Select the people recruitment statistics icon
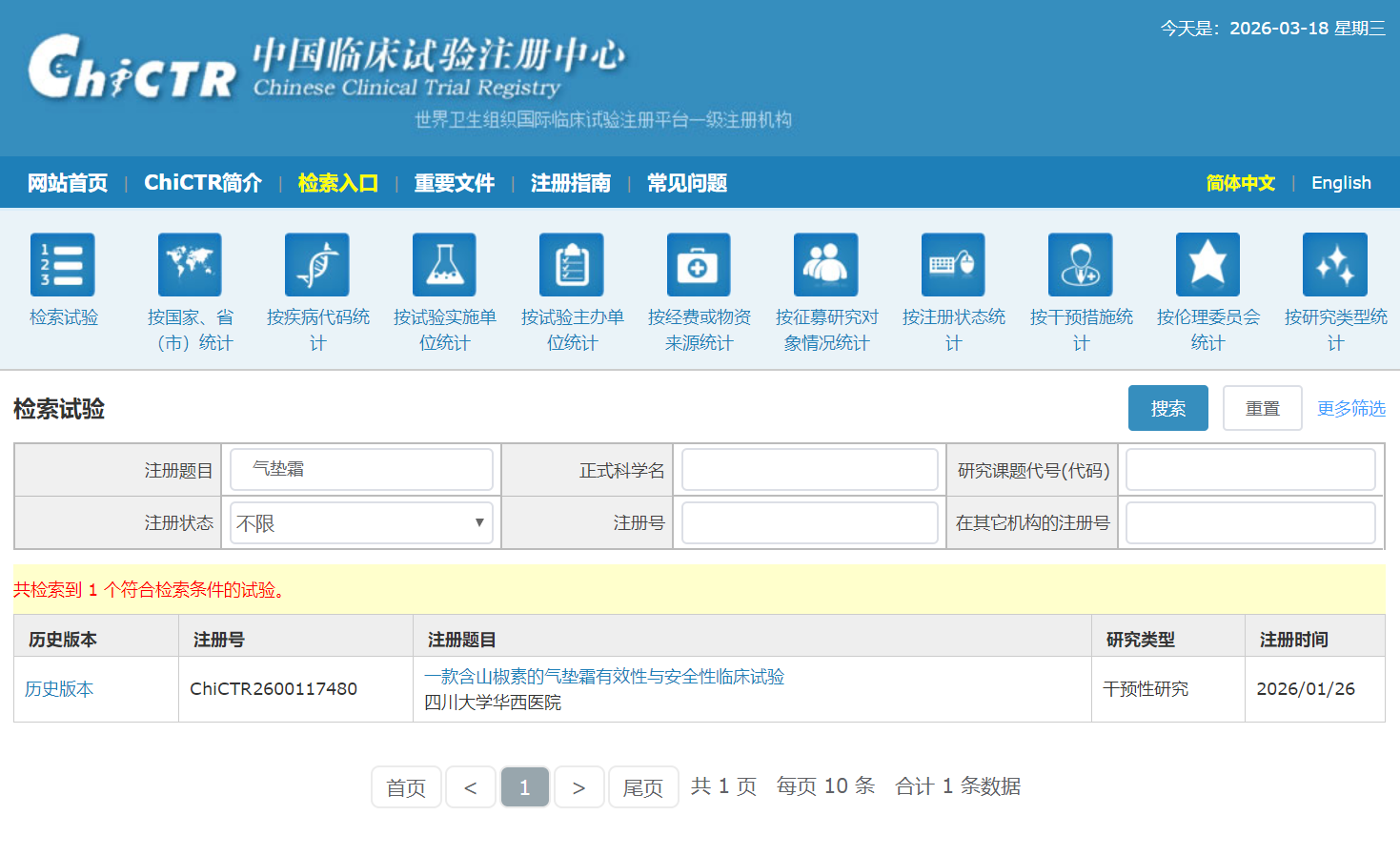 coord(826,265)
